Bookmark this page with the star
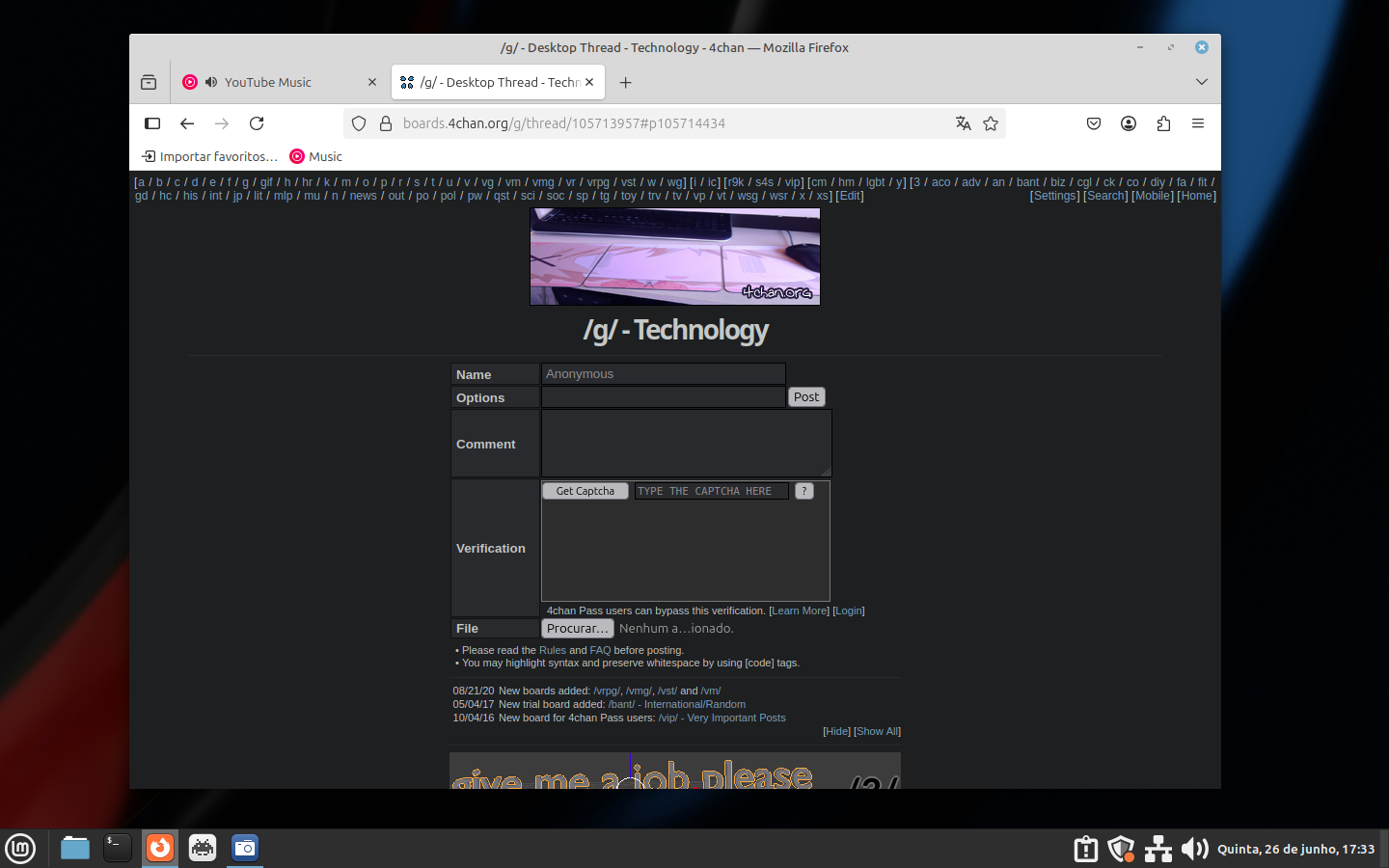1389x868 pixels. (991, 123)
